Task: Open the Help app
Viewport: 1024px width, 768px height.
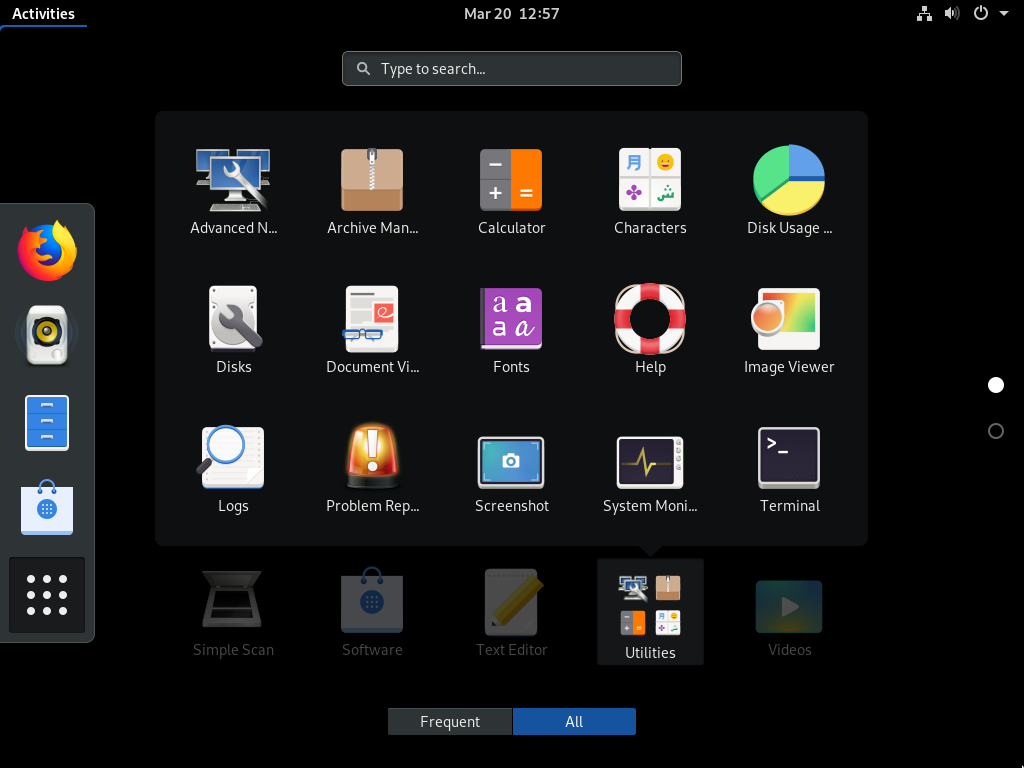Action: tap(650, 330)
